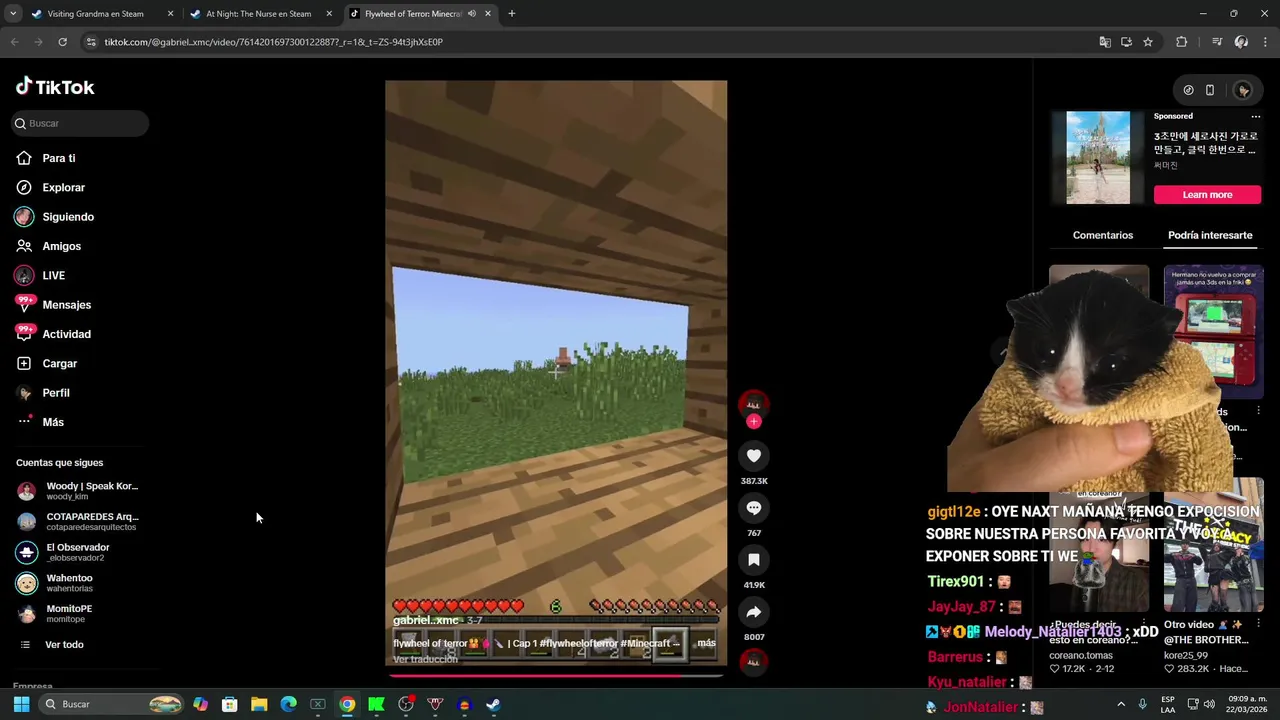Open Kick app in taskbar
The width and height of the screenshot is (1280, 720).
[377, 704]
